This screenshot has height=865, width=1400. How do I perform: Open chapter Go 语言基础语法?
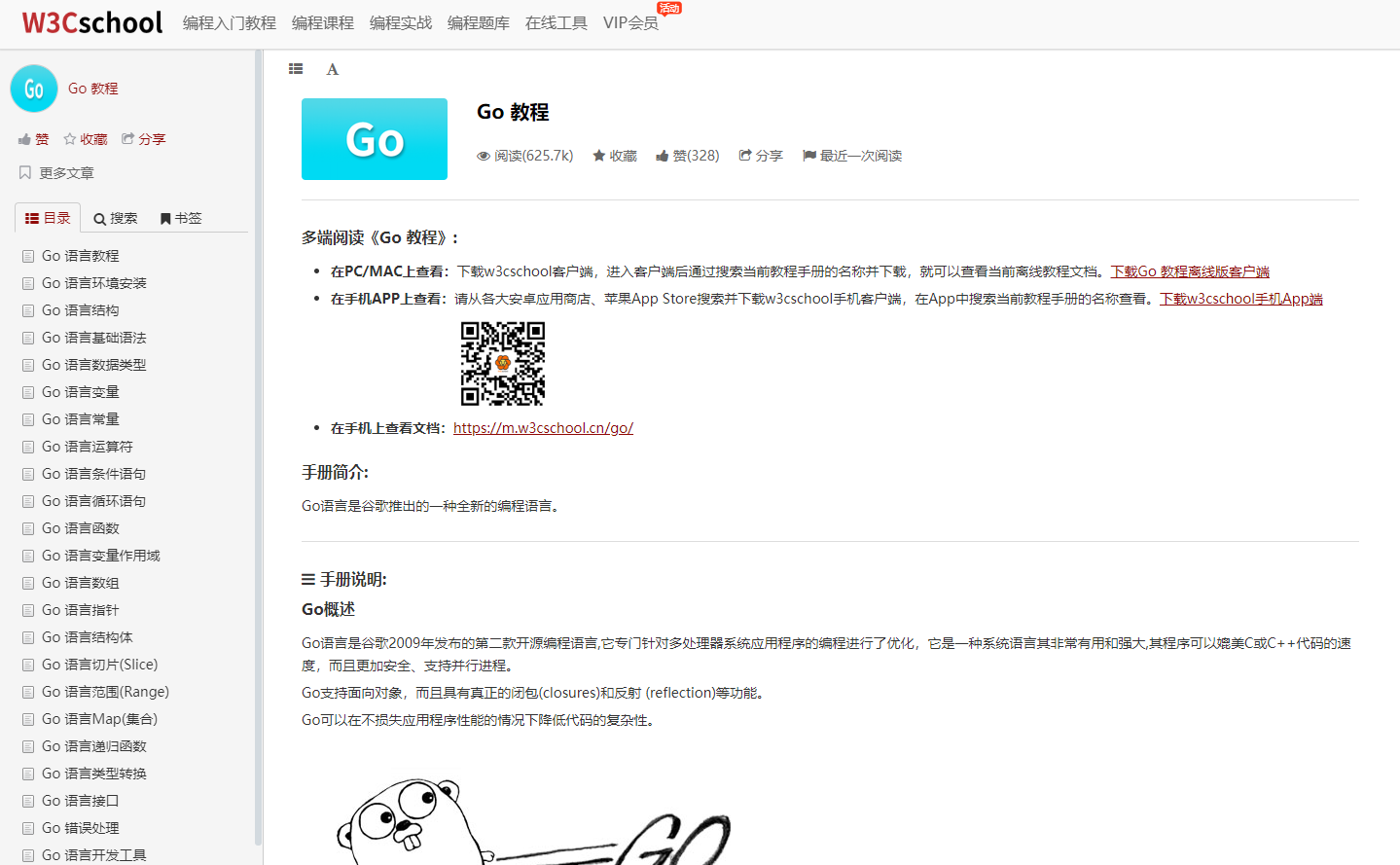pyautogui.click(x=94, y=338)
